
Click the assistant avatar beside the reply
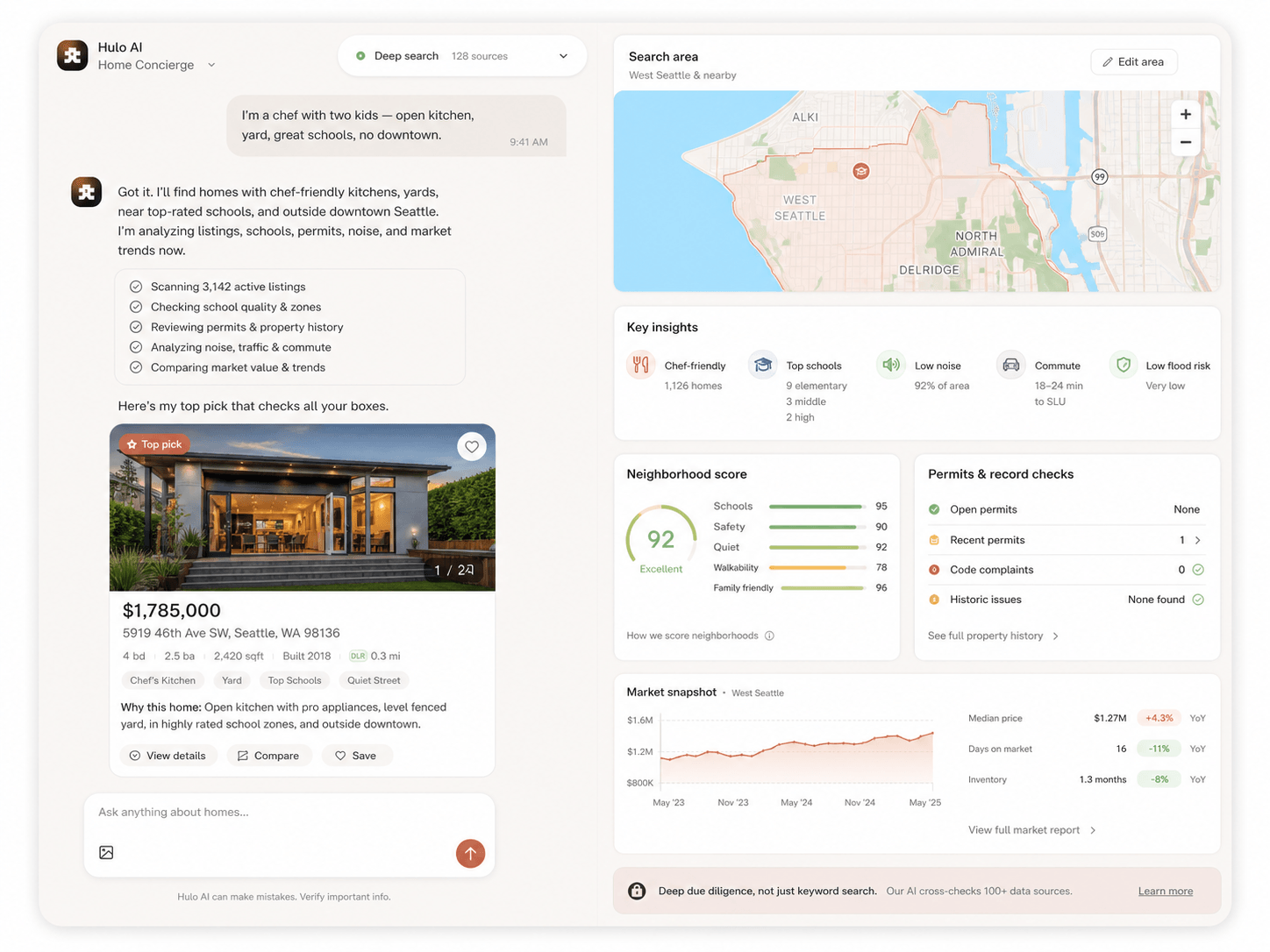[87, 192]
